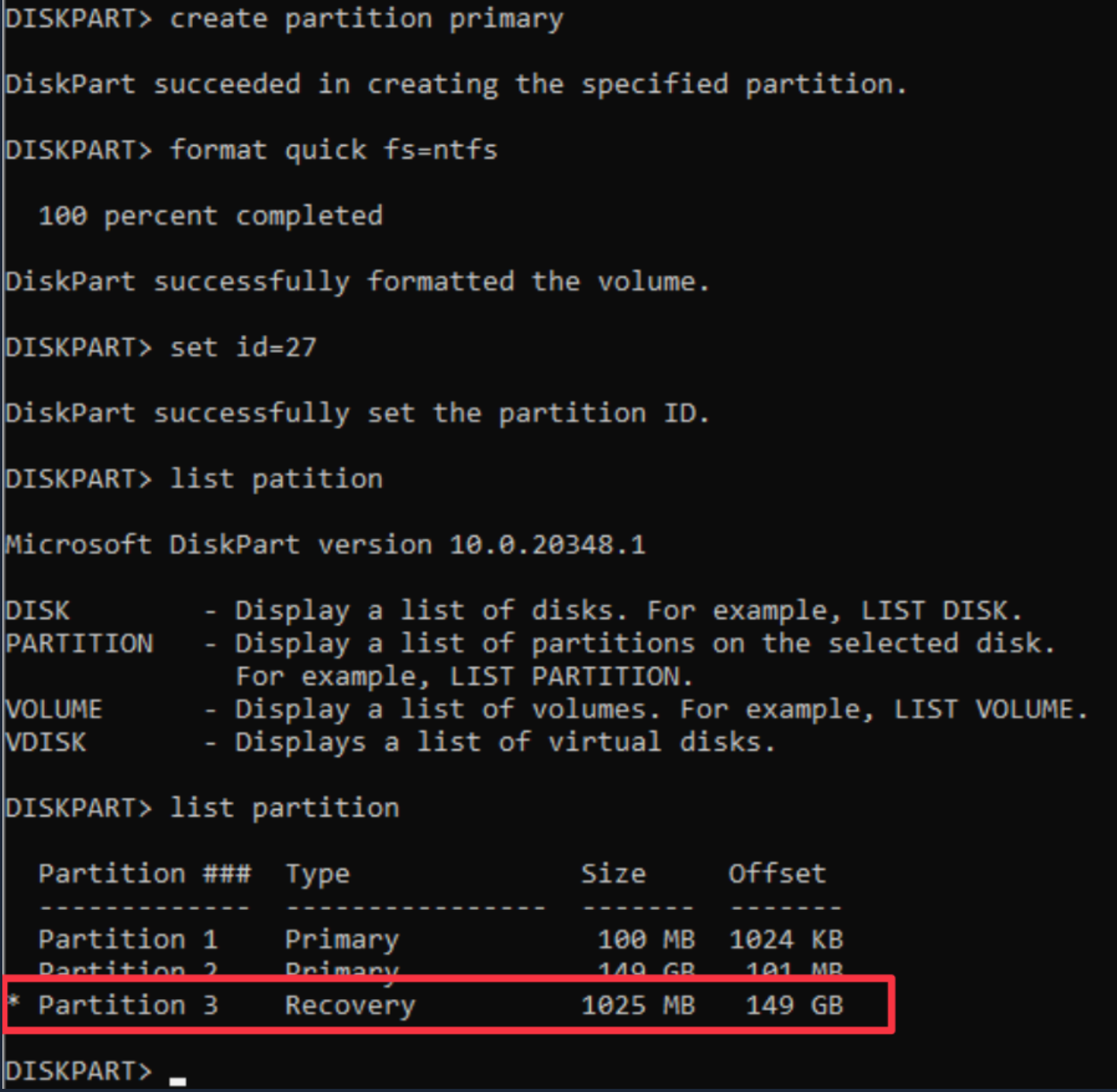Click 'DiskPart successfully formatted the volume.' message

(x=358, y=281)
